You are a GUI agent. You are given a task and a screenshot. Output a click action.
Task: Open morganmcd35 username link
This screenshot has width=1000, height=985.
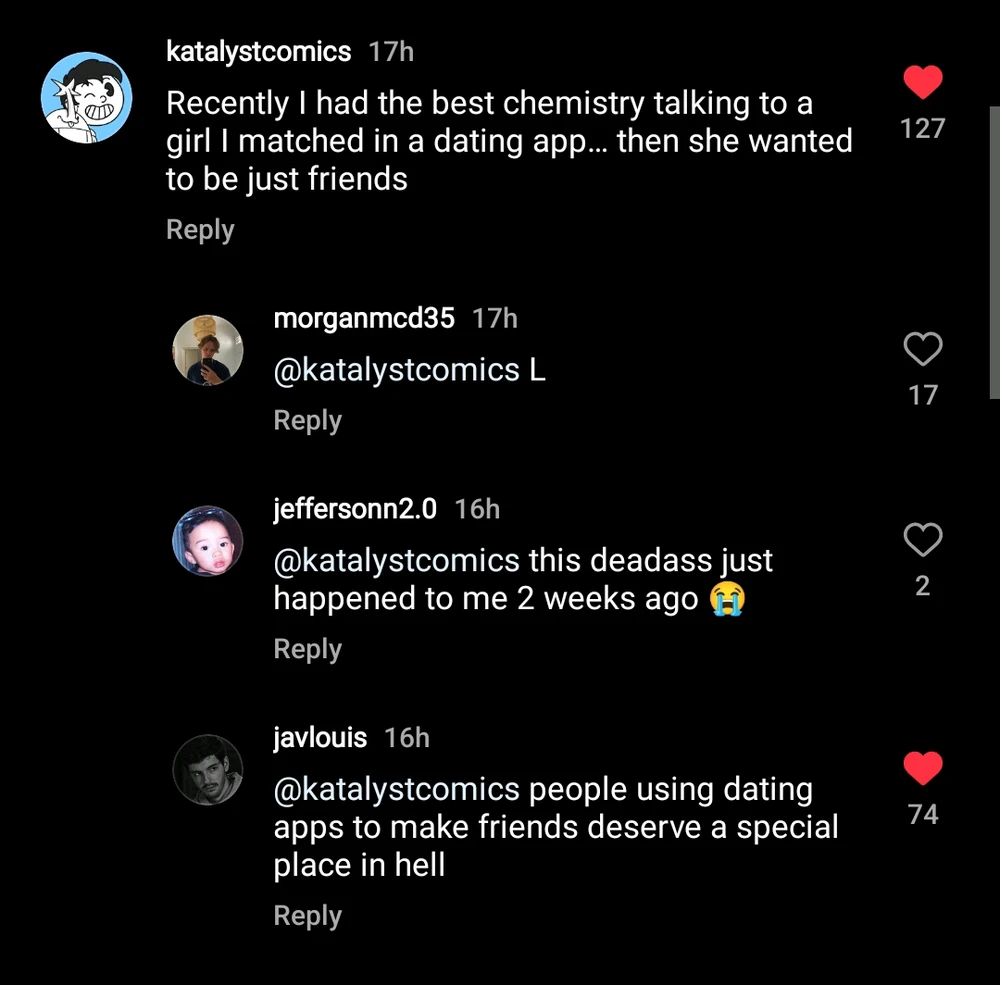(x=364, y=319)
